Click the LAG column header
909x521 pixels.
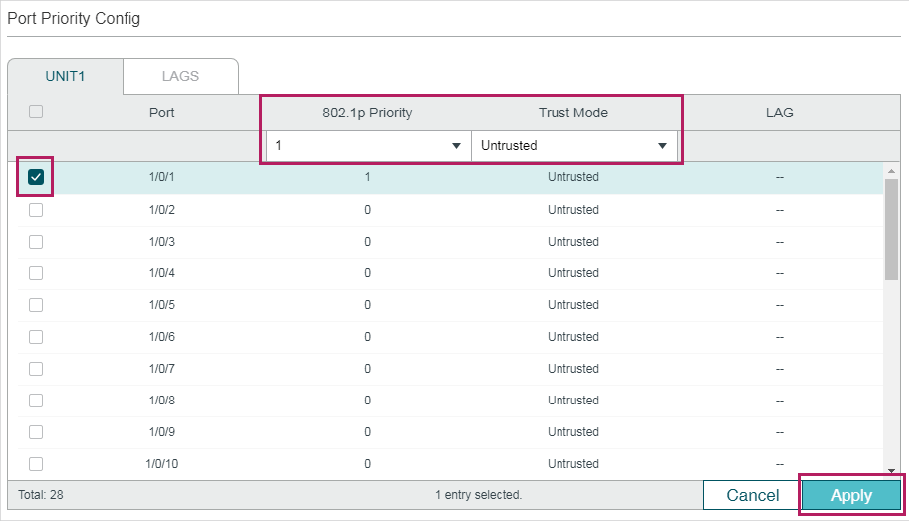pyautogui.click(x=779, y=112)
